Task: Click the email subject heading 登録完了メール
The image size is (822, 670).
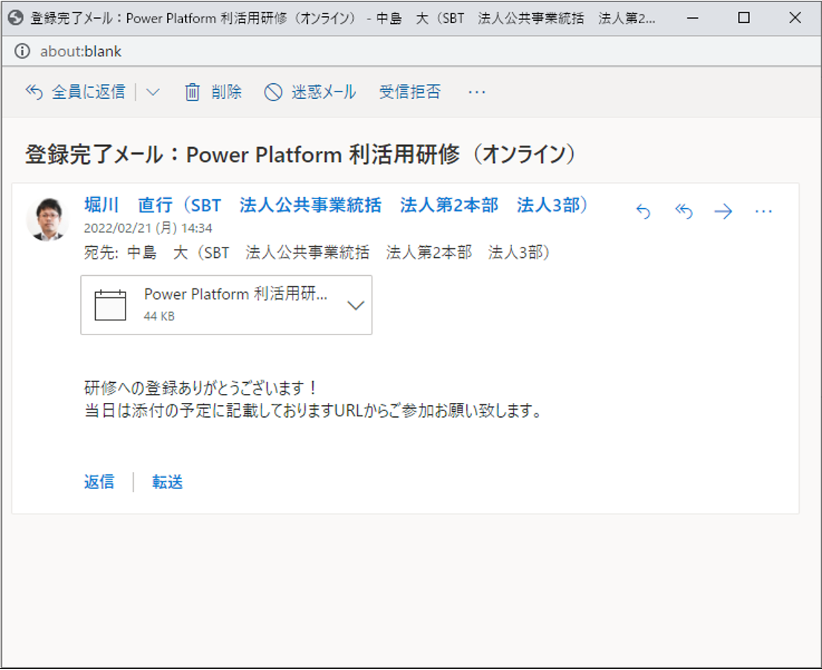Action: (301, 155)
